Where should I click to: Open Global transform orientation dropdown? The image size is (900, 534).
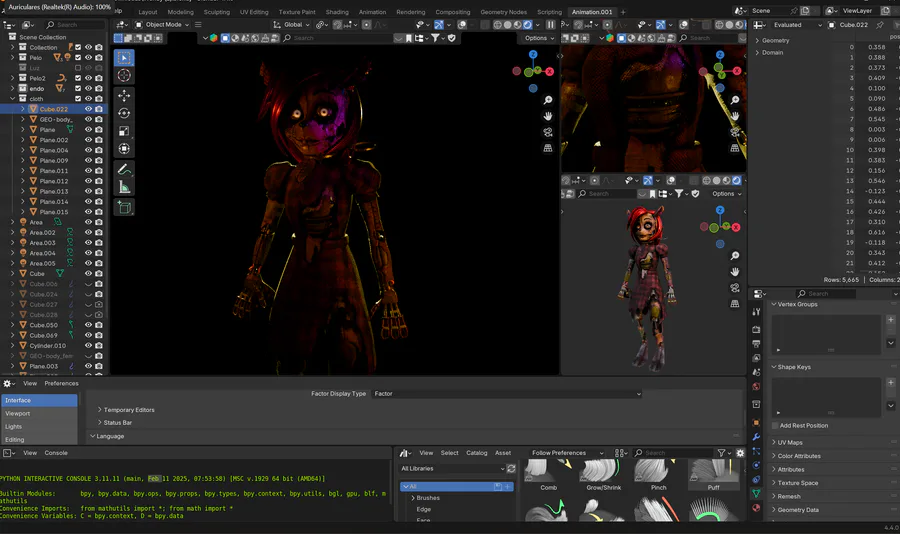[x=292, y=25]
